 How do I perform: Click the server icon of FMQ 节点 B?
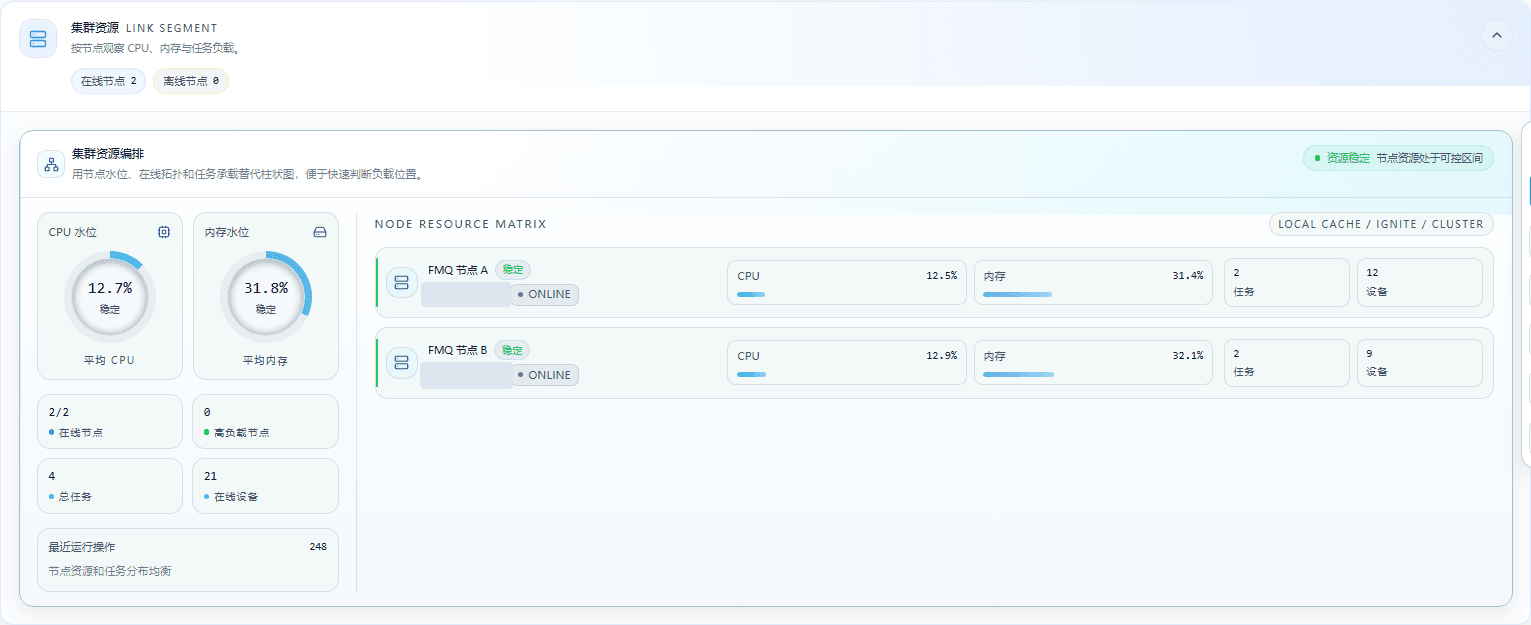pos(402,363)
